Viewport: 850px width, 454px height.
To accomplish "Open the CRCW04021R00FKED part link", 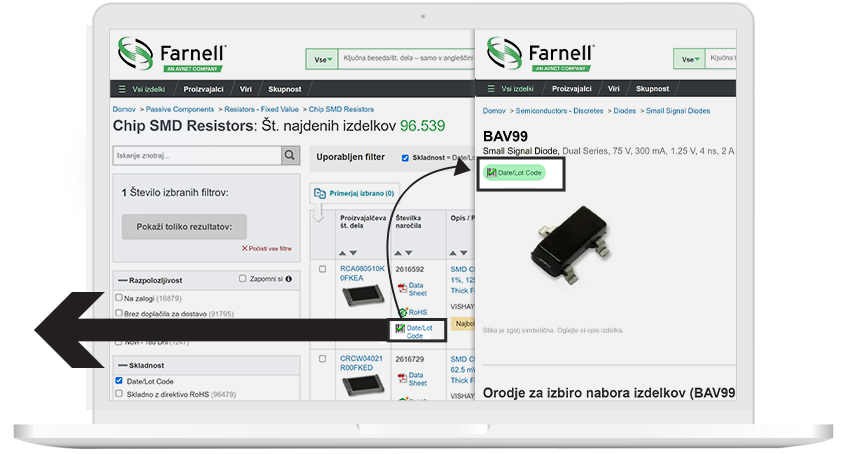I will click(x=361, y=363).
